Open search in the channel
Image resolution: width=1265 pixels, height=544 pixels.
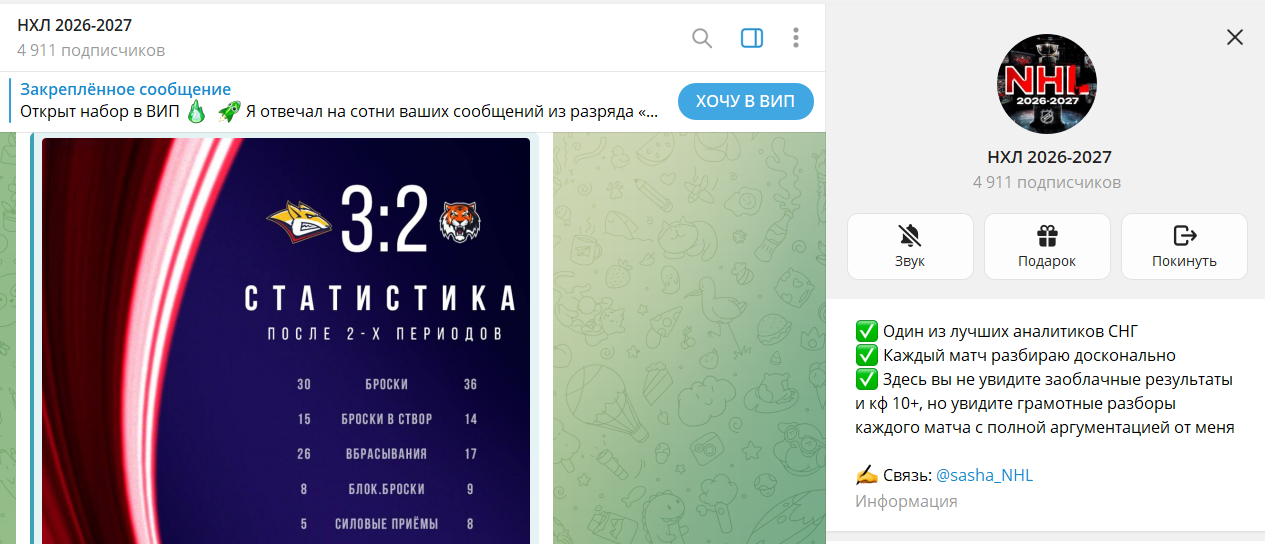(702, 38)
